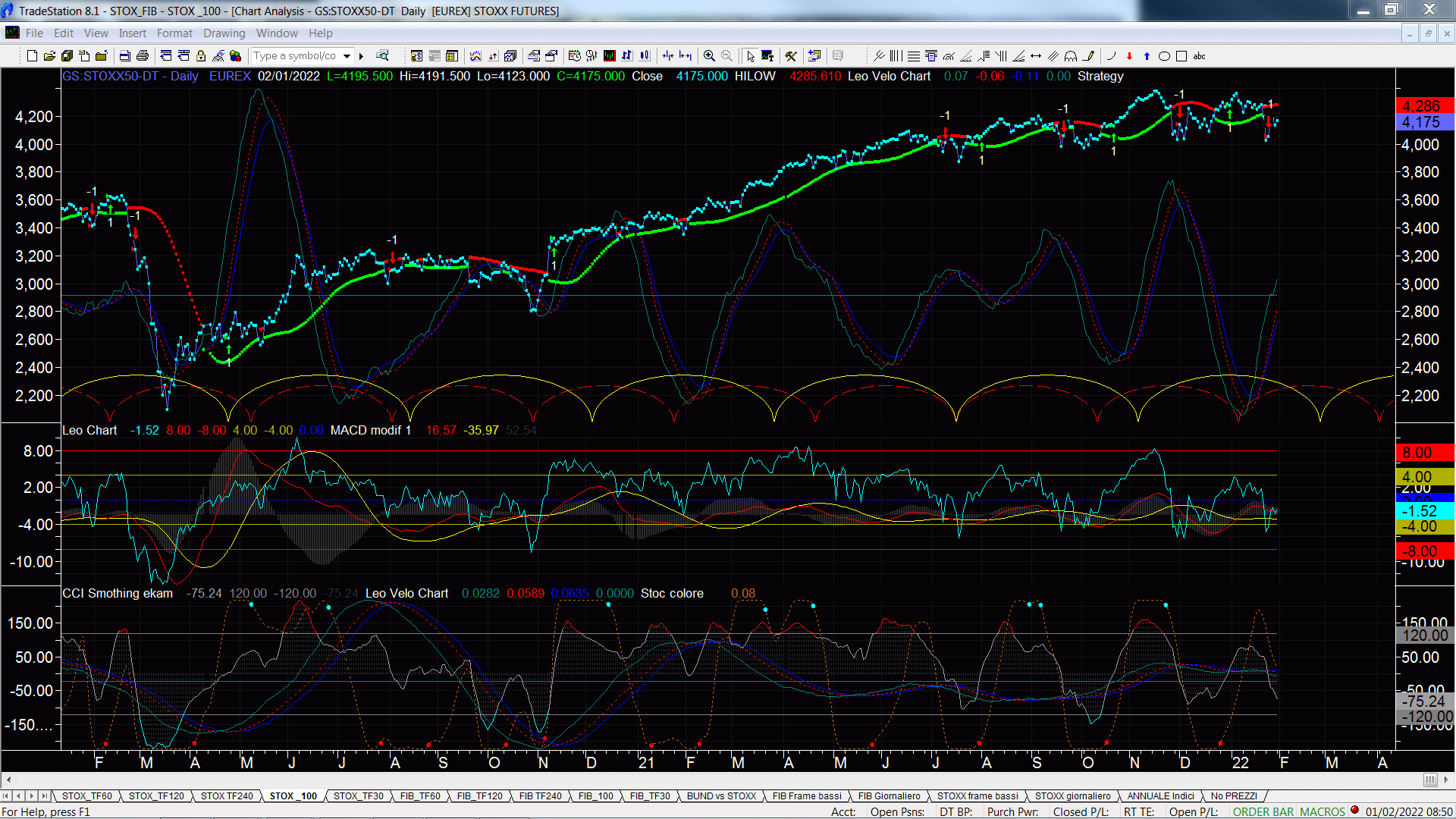Select the Pointer arrow tool
This screenshot has width=1456, height=819.
tap(751, 56)
